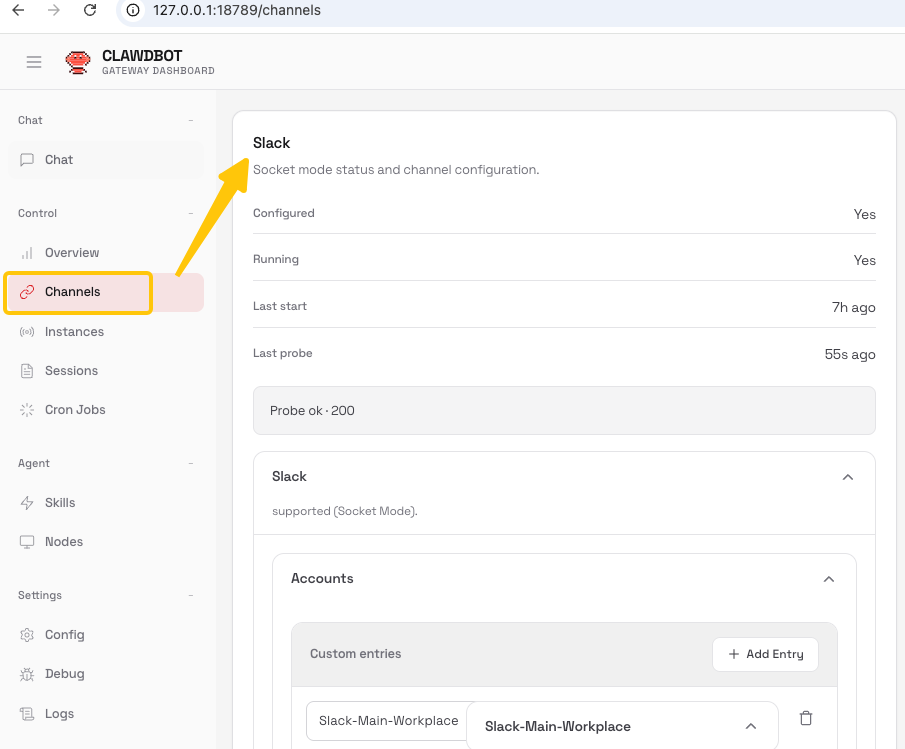Open the Debug page

pos(64,674)
